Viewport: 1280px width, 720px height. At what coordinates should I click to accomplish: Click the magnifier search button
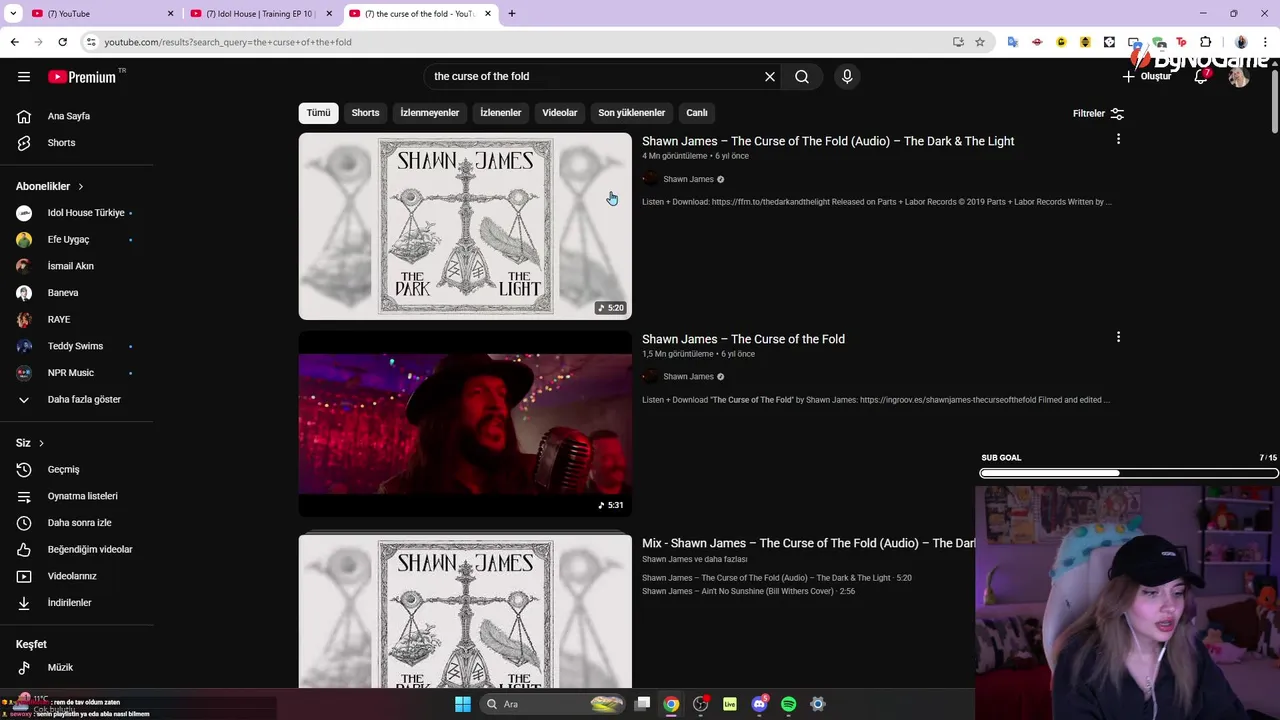tap(802, 77)
